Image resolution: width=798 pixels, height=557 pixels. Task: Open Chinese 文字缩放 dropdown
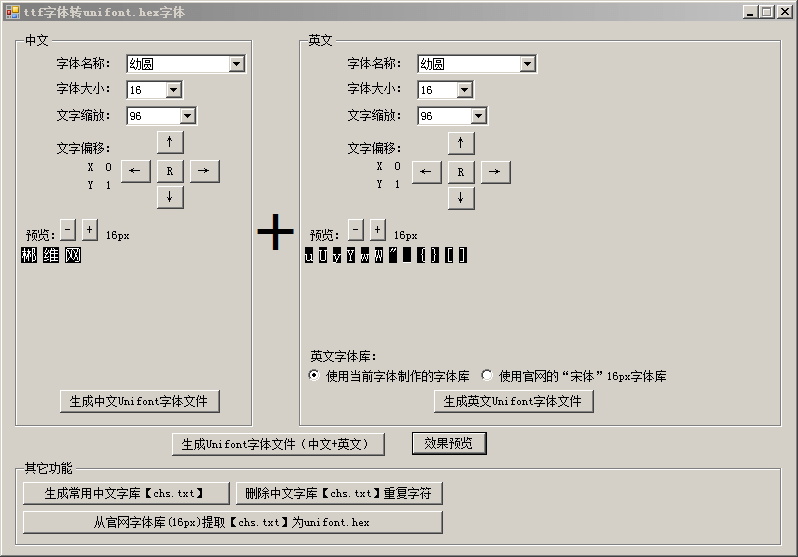pos(187,116)
